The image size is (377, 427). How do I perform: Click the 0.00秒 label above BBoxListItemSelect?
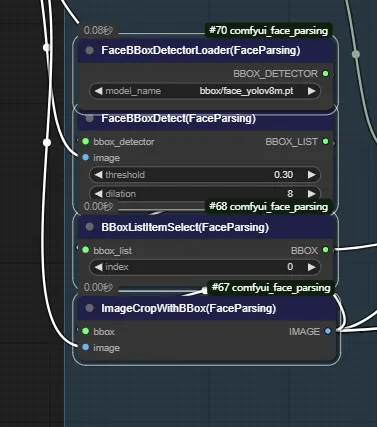click(98, 206)
